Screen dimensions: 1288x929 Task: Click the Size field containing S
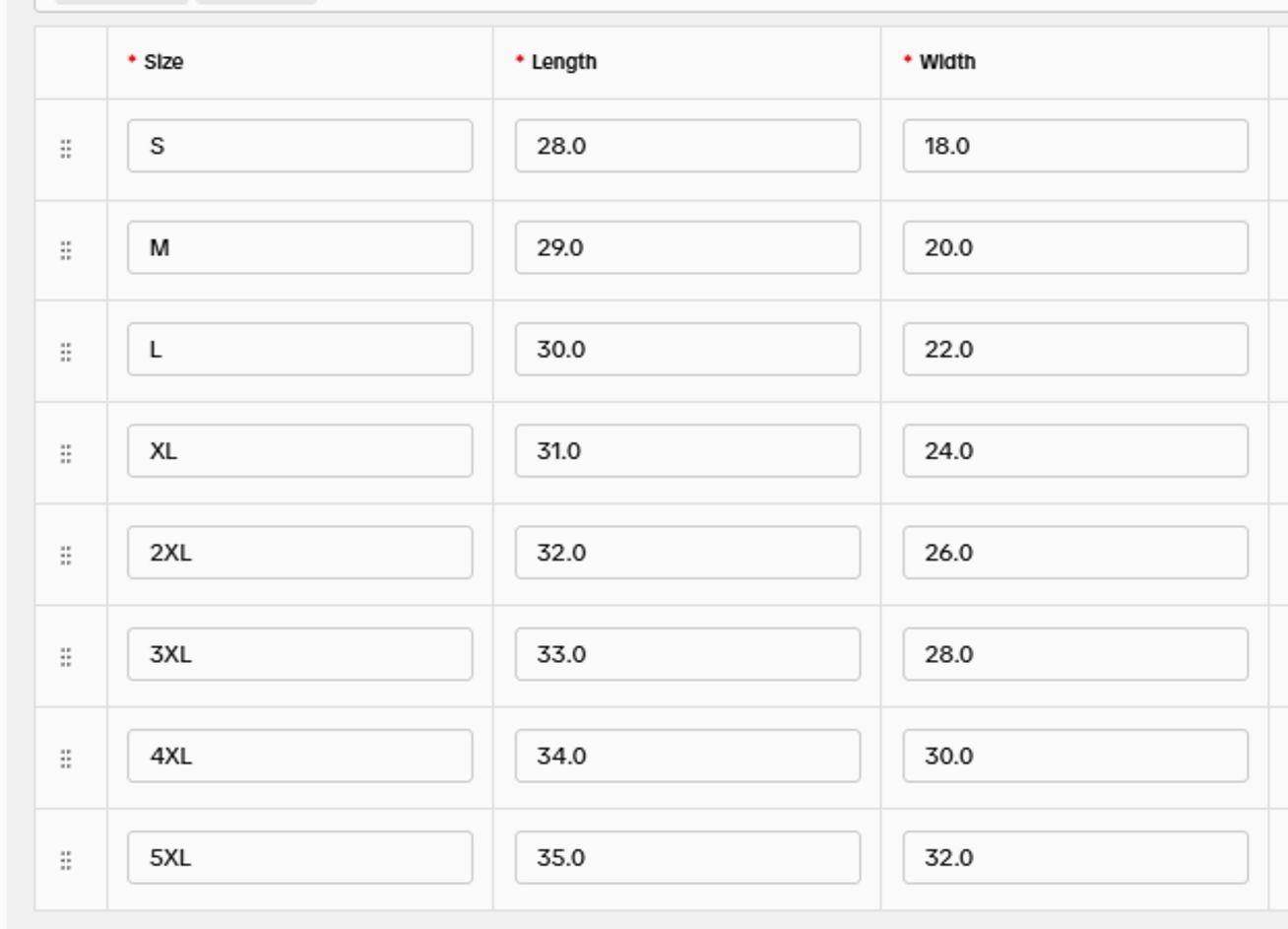tap(299, 146)
